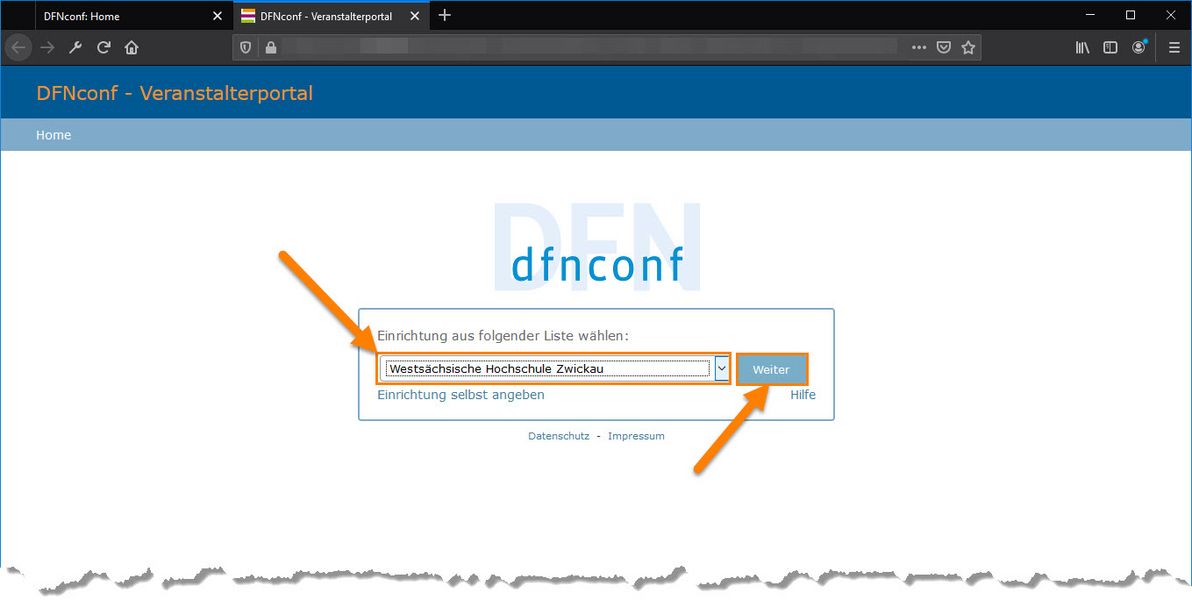Image resolution: width=1192 pixels, height=600 pixels.
Task: Open the Impressum link
Action: point(636,437)
